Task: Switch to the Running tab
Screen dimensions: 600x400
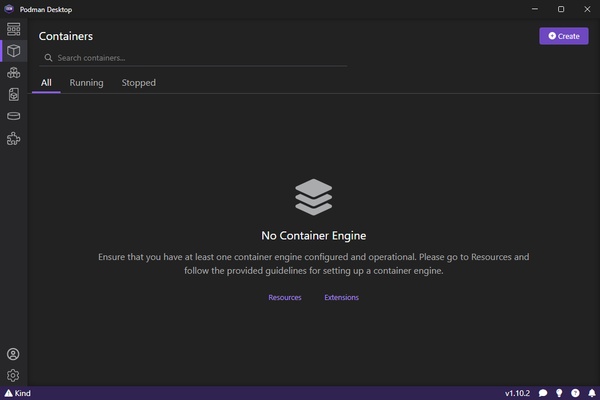Action: 86,83
